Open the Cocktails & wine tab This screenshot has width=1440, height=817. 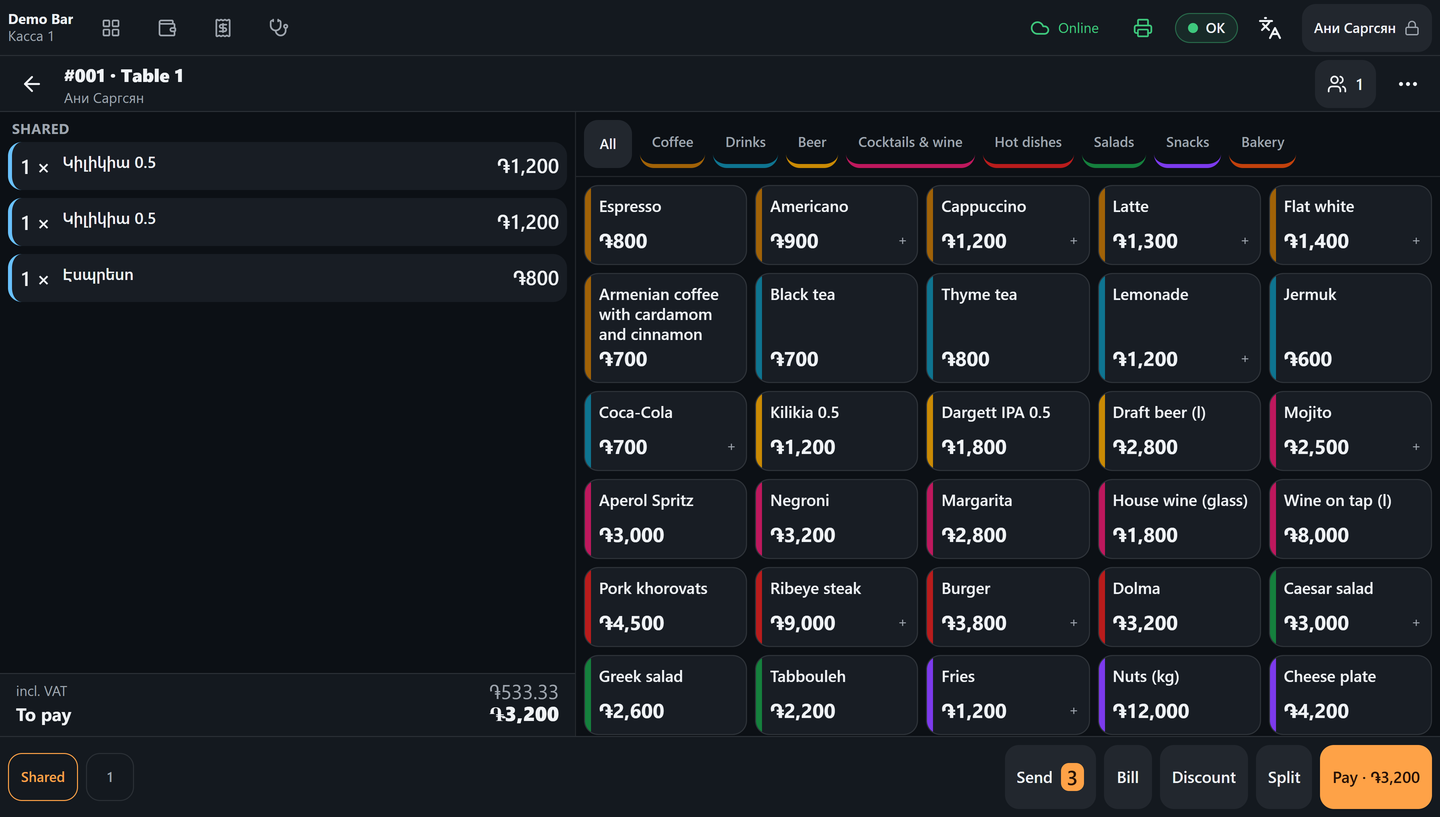tap(910, 143)
